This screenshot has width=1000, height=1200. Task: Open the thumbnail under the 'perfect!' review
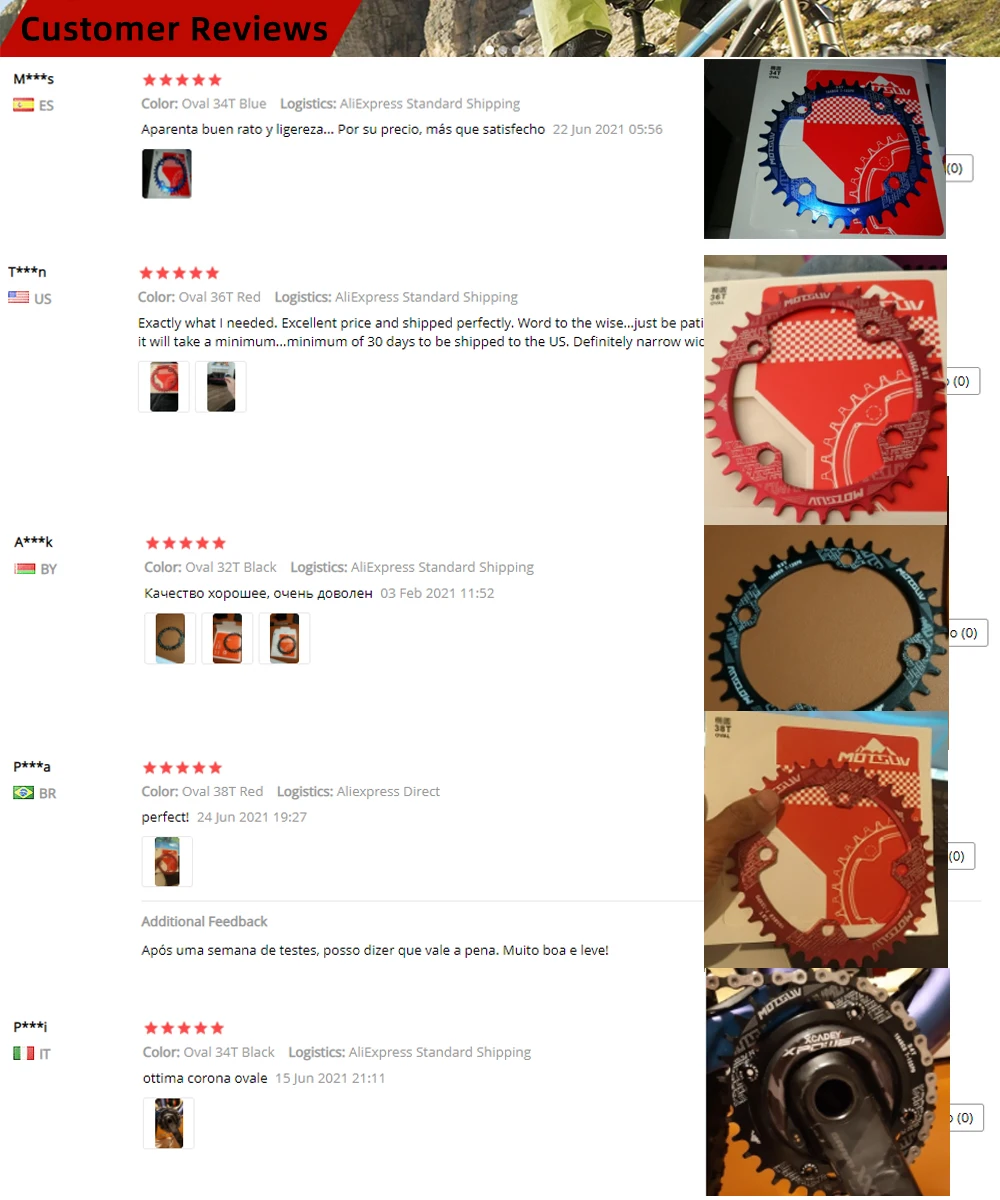click(x=167, y=862)
